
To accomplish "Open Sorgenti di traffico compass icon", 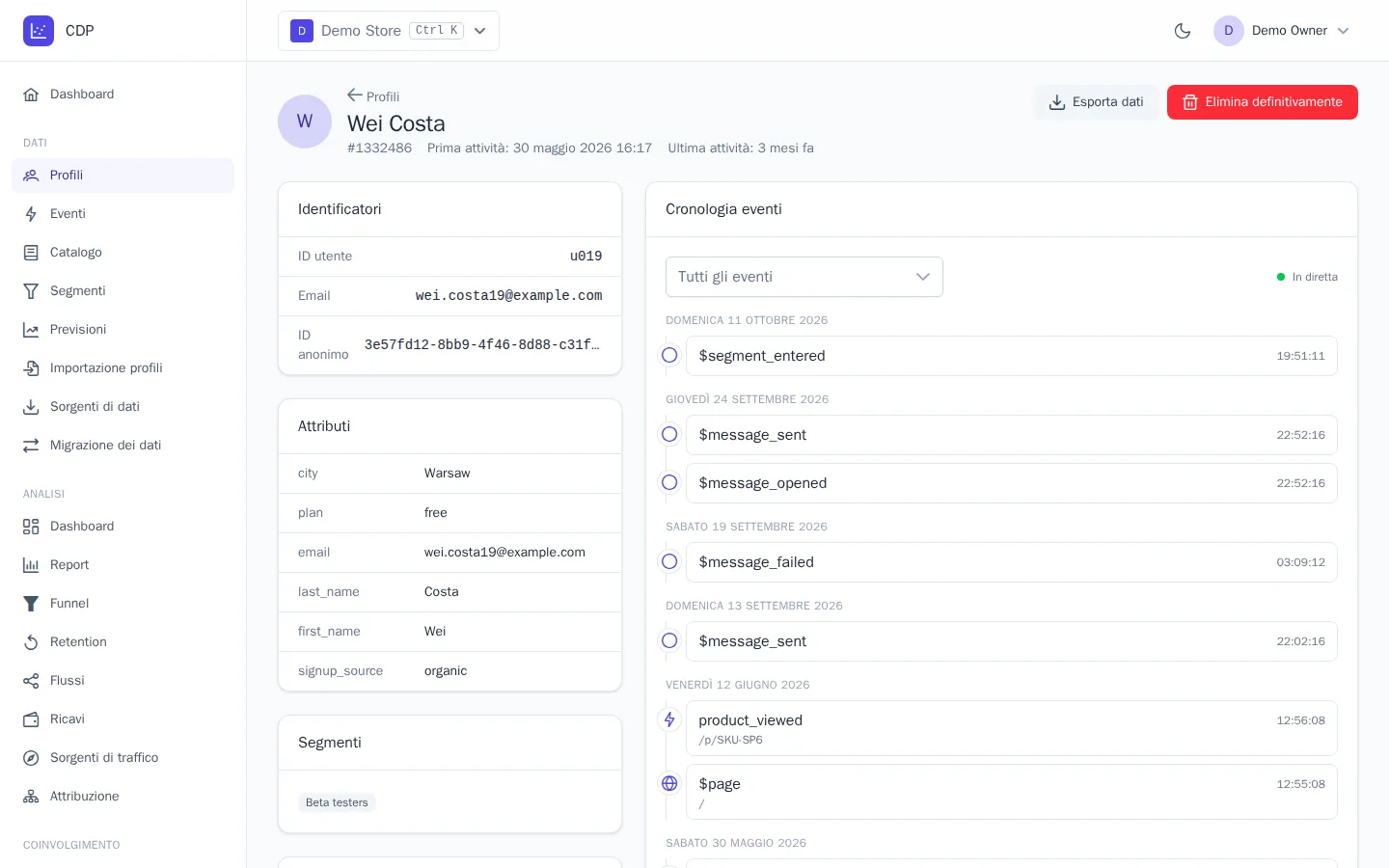I will [31, 758].
